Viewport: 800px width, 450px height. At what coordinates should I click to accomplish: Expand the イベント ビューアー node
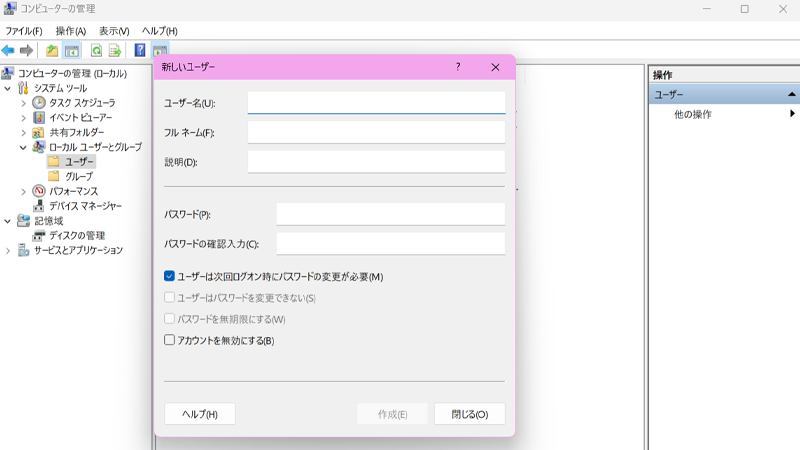(x=23, y=118)
